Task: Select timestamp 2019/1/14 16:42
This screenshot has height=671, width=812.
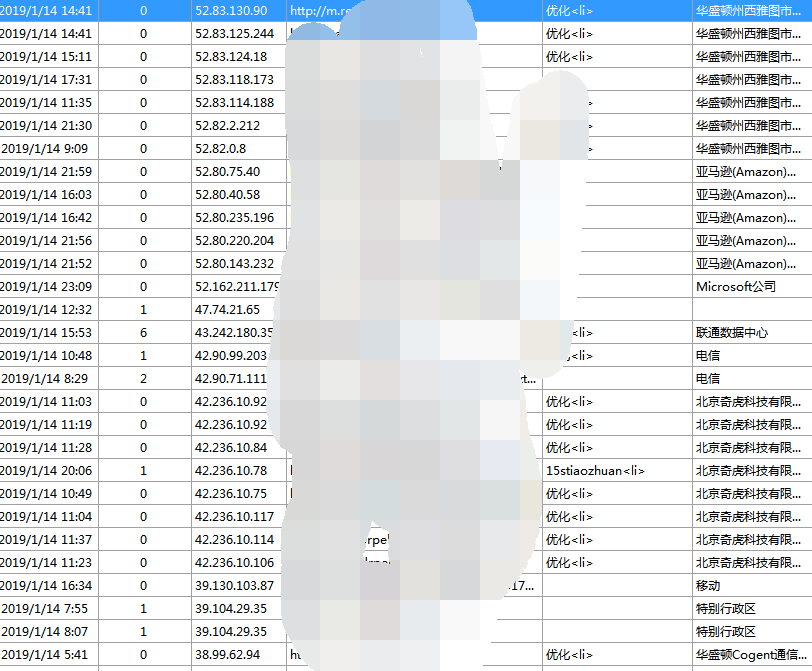Action: (x=46, y=218)
